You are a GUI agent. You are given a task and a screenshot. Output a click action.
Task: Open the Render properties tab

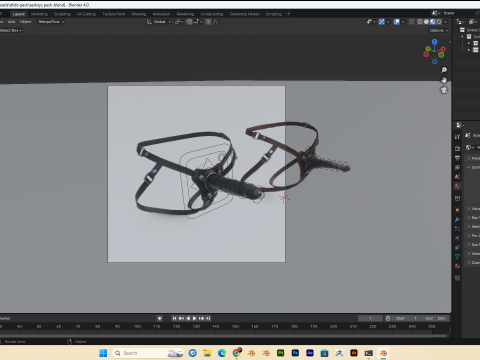click(457, 148)
